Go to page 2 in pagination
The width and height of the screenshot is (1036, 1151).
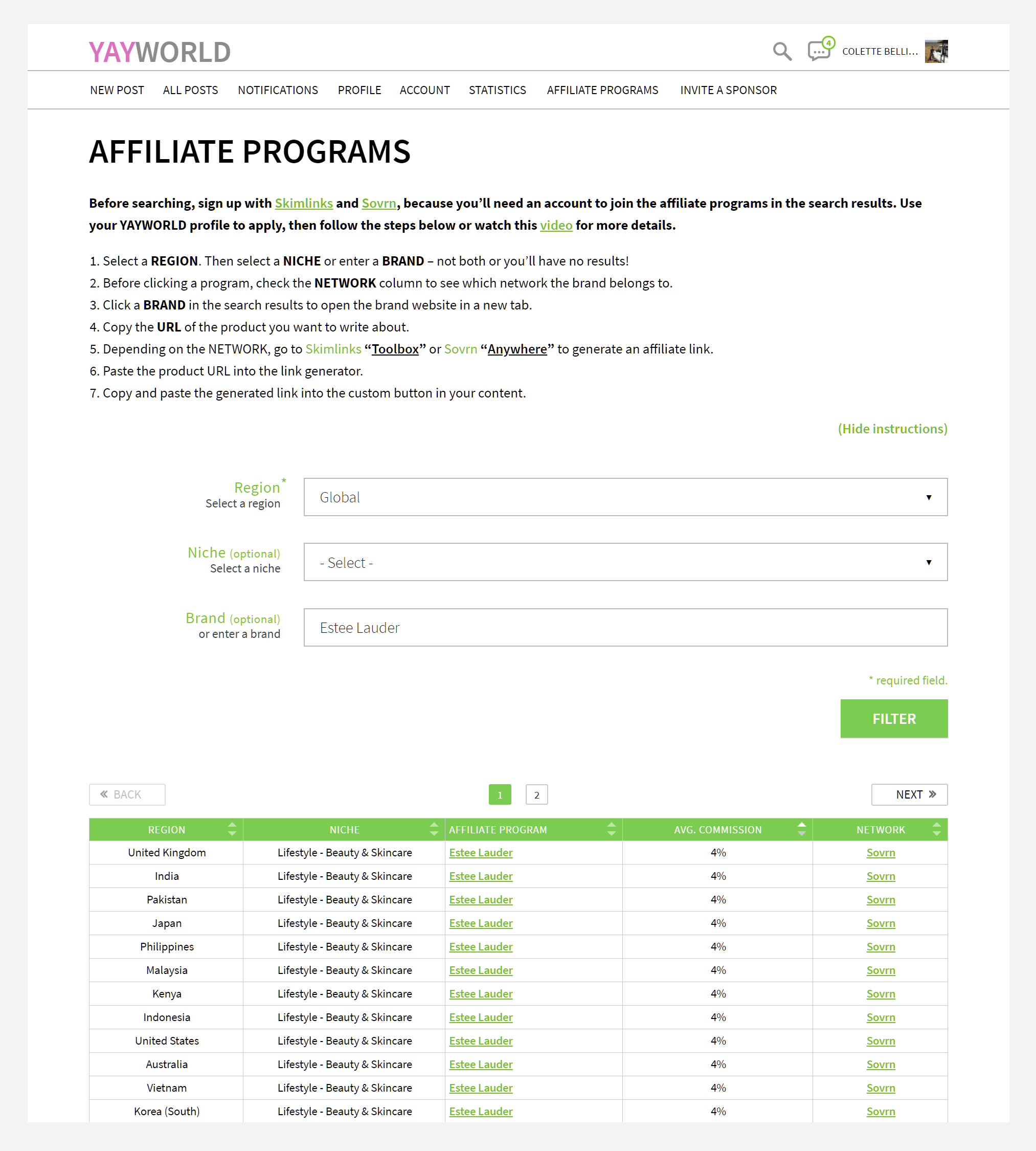click(x=536, y=795)
